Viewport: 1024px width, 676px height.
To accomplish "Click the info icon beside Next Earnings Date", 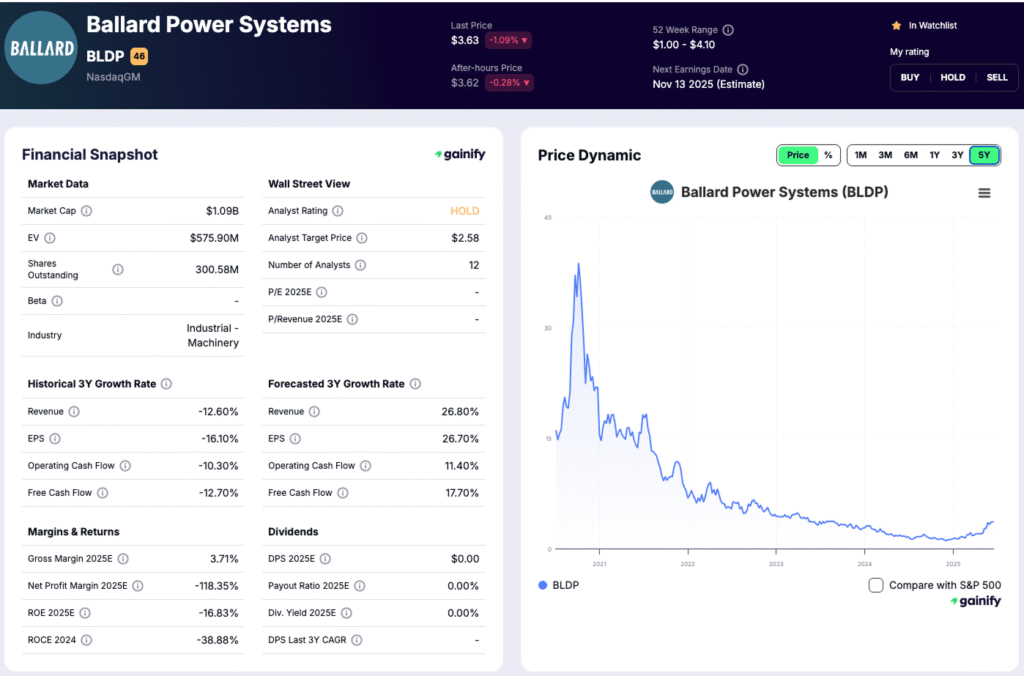I will [x=742, y=70].
